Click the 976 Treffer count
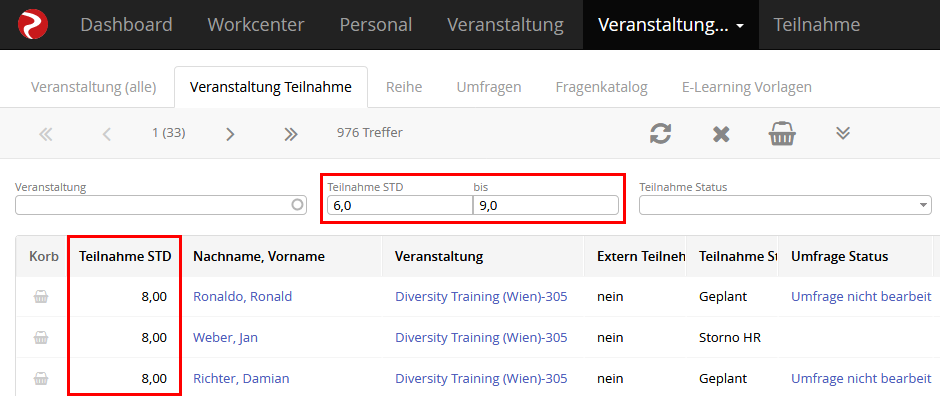 [x=370, y=133]
